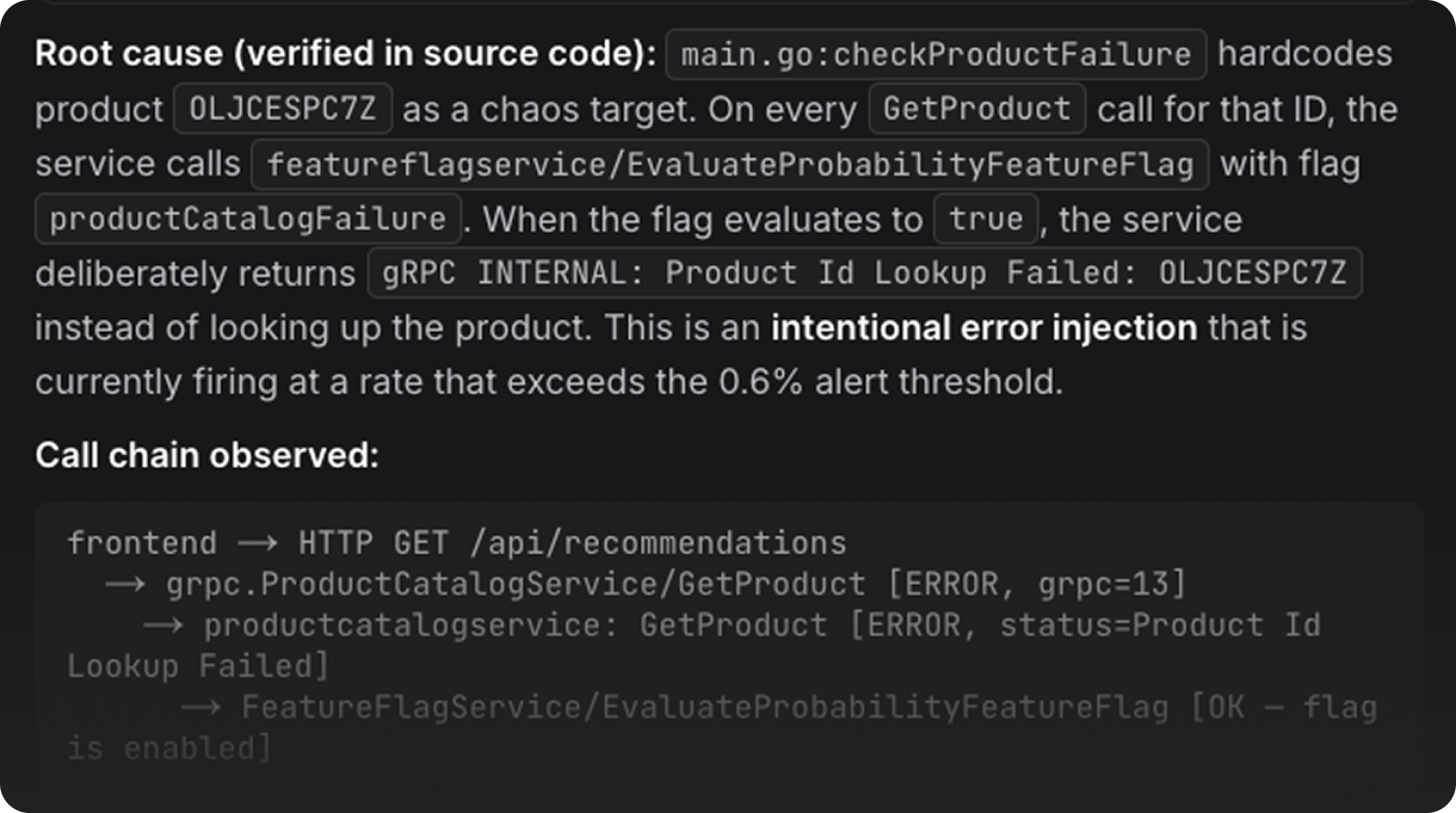Click the grpc.ProductCatalogService/GetProduct trace line
1456x813 pixels.
click(645, 584)
